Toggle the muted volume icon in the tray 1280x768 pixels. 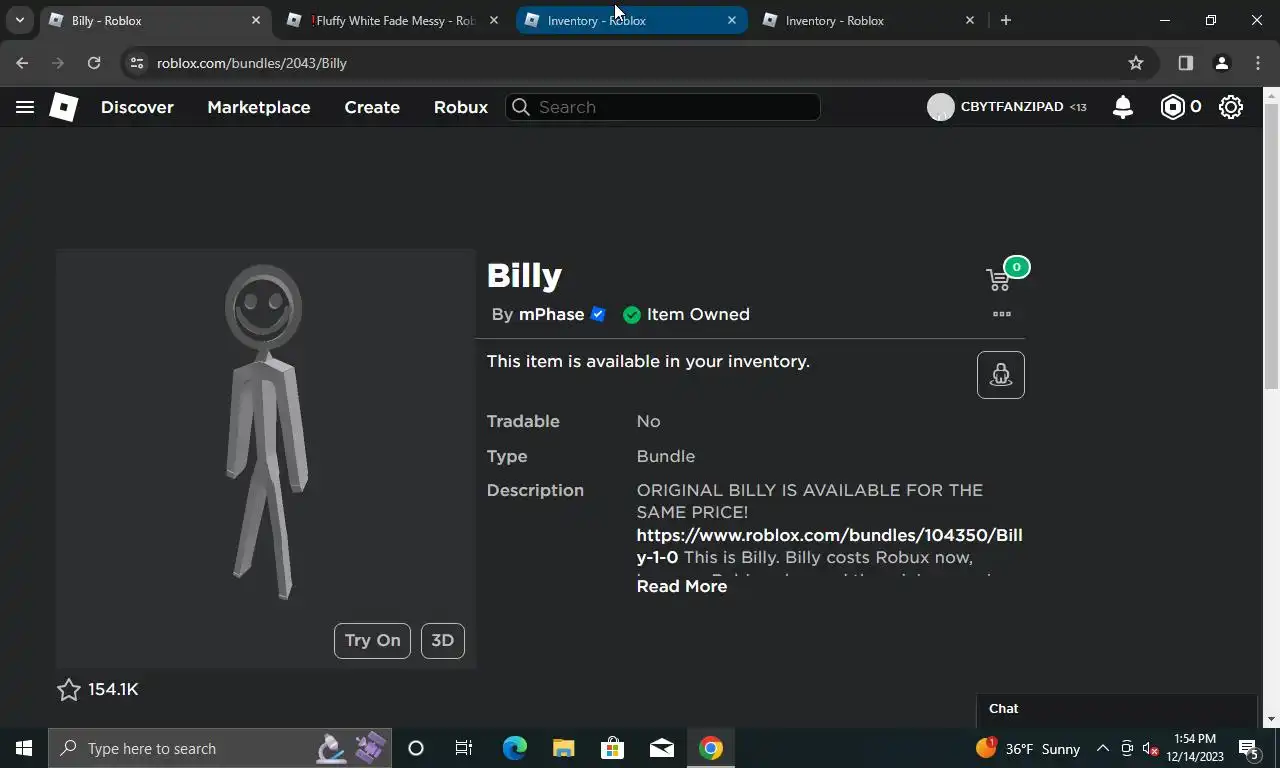(1151, 749)
